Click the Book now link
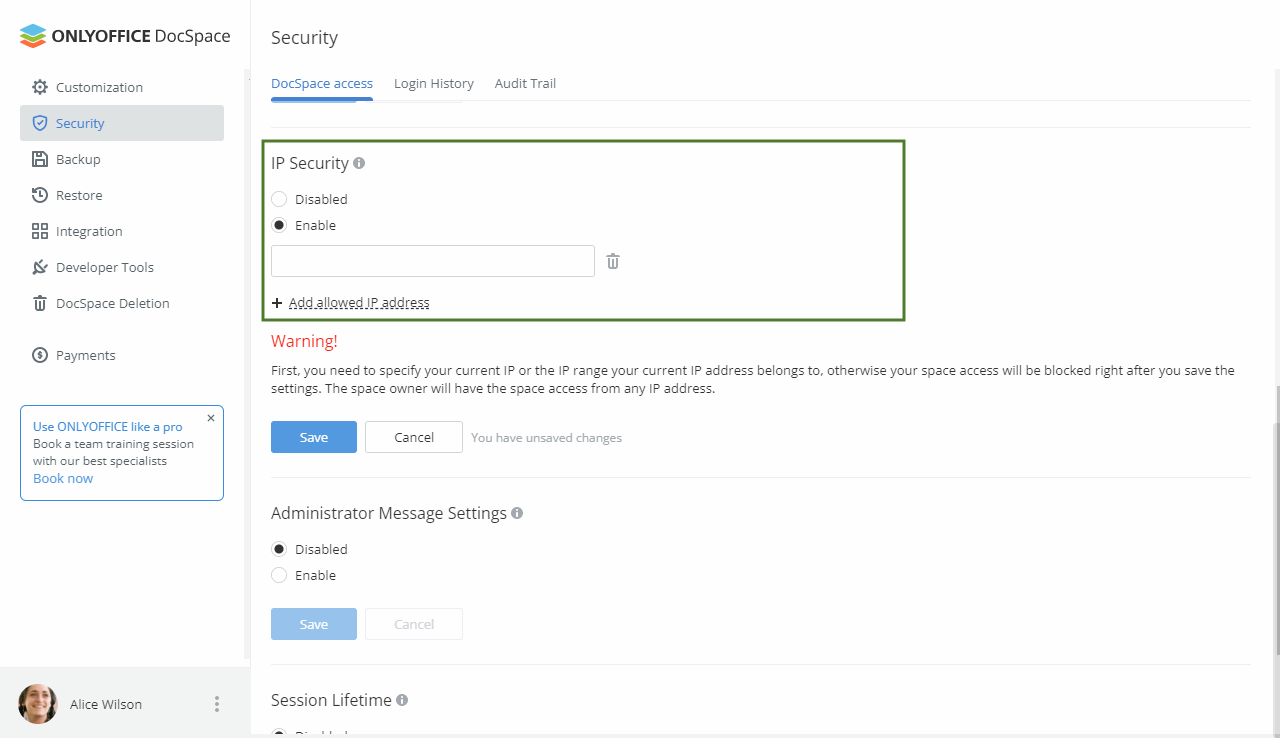1280x738 pixels. pos(62,478)
